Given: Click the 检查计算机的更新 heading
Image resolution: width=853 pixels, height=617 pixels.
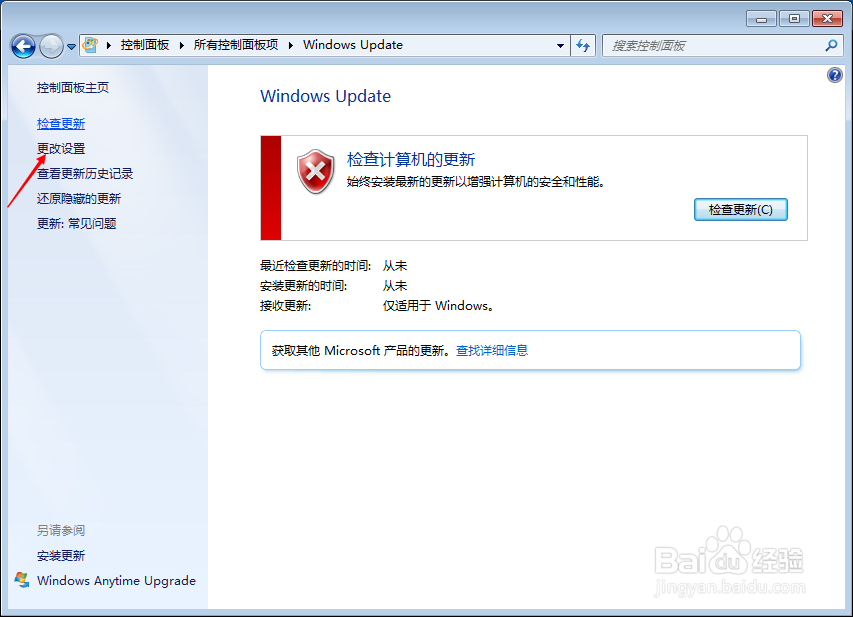Looking at the screenshot, I should point(411,159).
